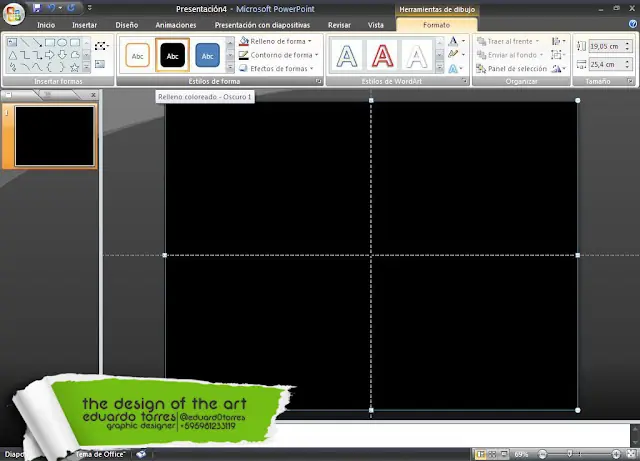Switch to the Inicio tab
This screenshot has height=461, width=640.
pyautogui.click(x=46, y=25)
